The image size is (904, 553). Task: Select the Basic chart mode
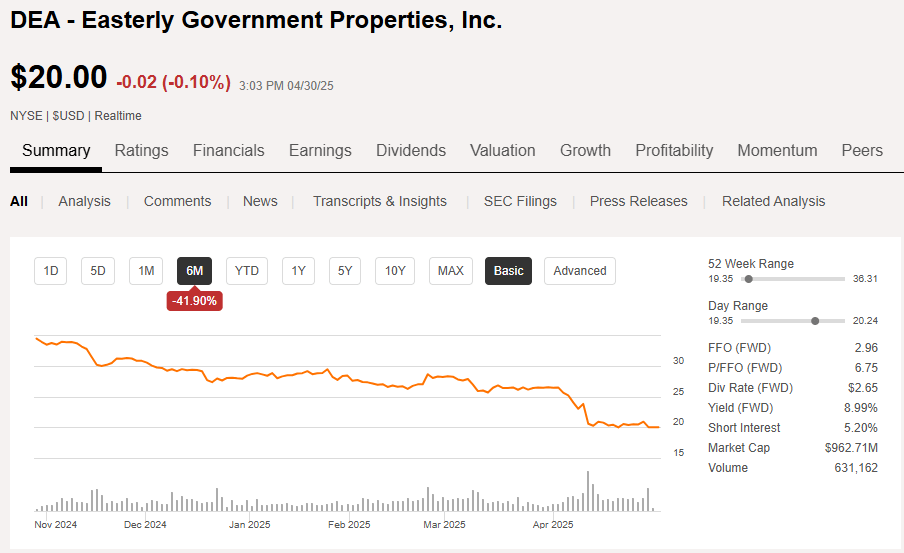click(508, 271)
